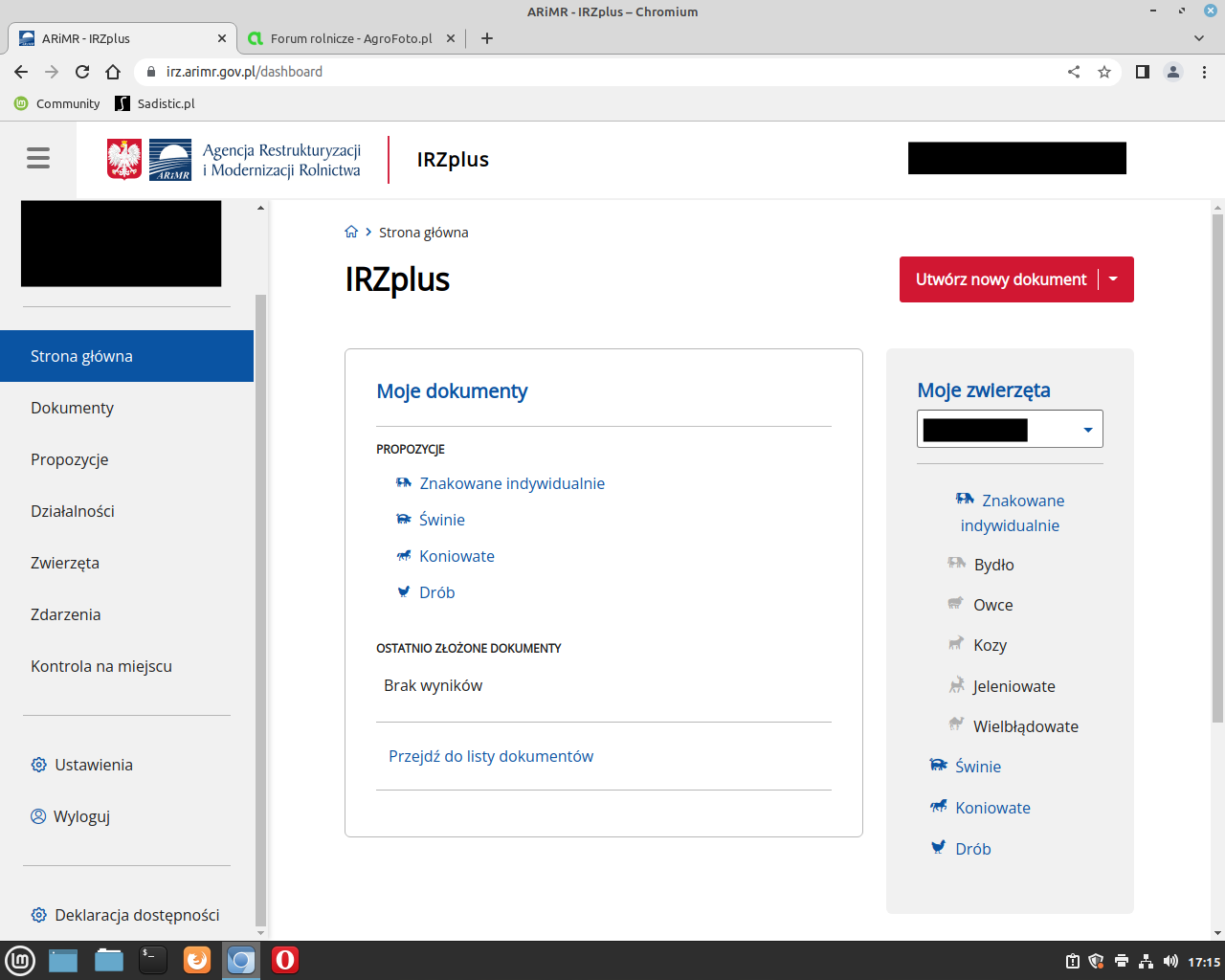Open the terminal from the taskbar

tap(153, 960)
